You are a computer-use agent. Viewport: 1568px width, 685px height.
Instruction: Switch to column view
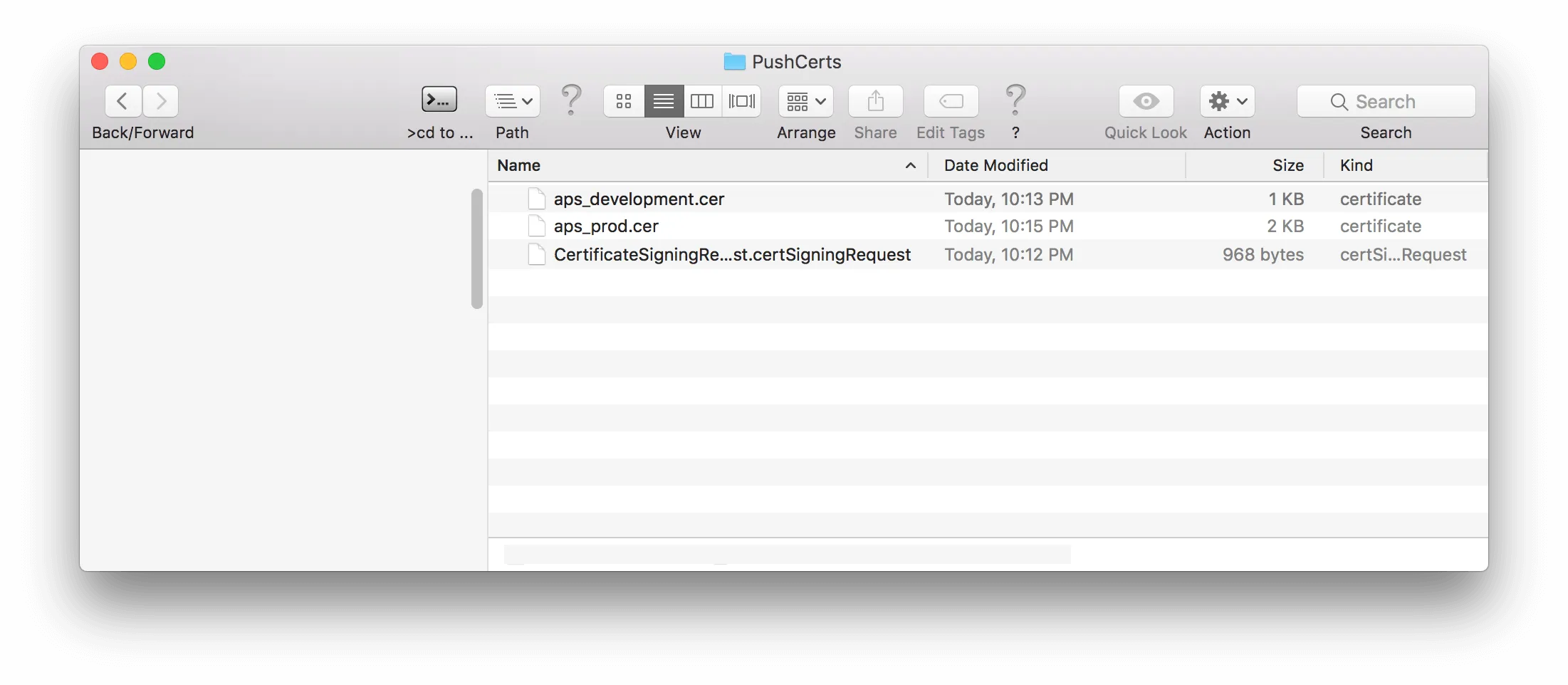point(702,101)
